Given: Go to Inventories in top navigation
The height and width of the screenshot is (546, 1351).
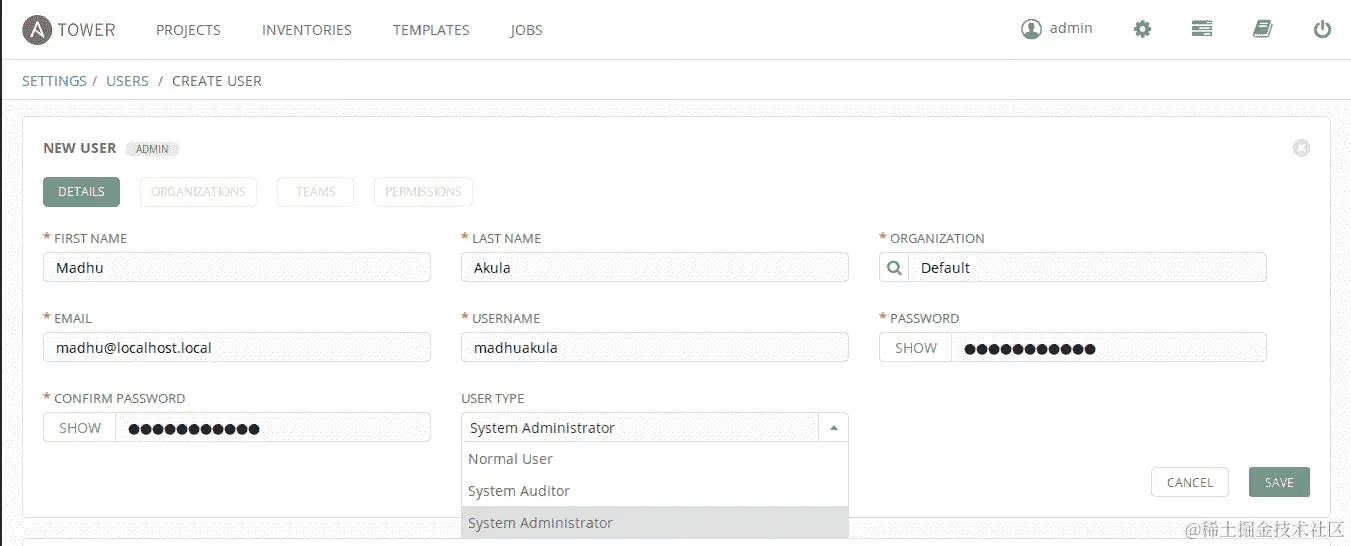Looking at the screenshot, I should click(x=307, y=30).
